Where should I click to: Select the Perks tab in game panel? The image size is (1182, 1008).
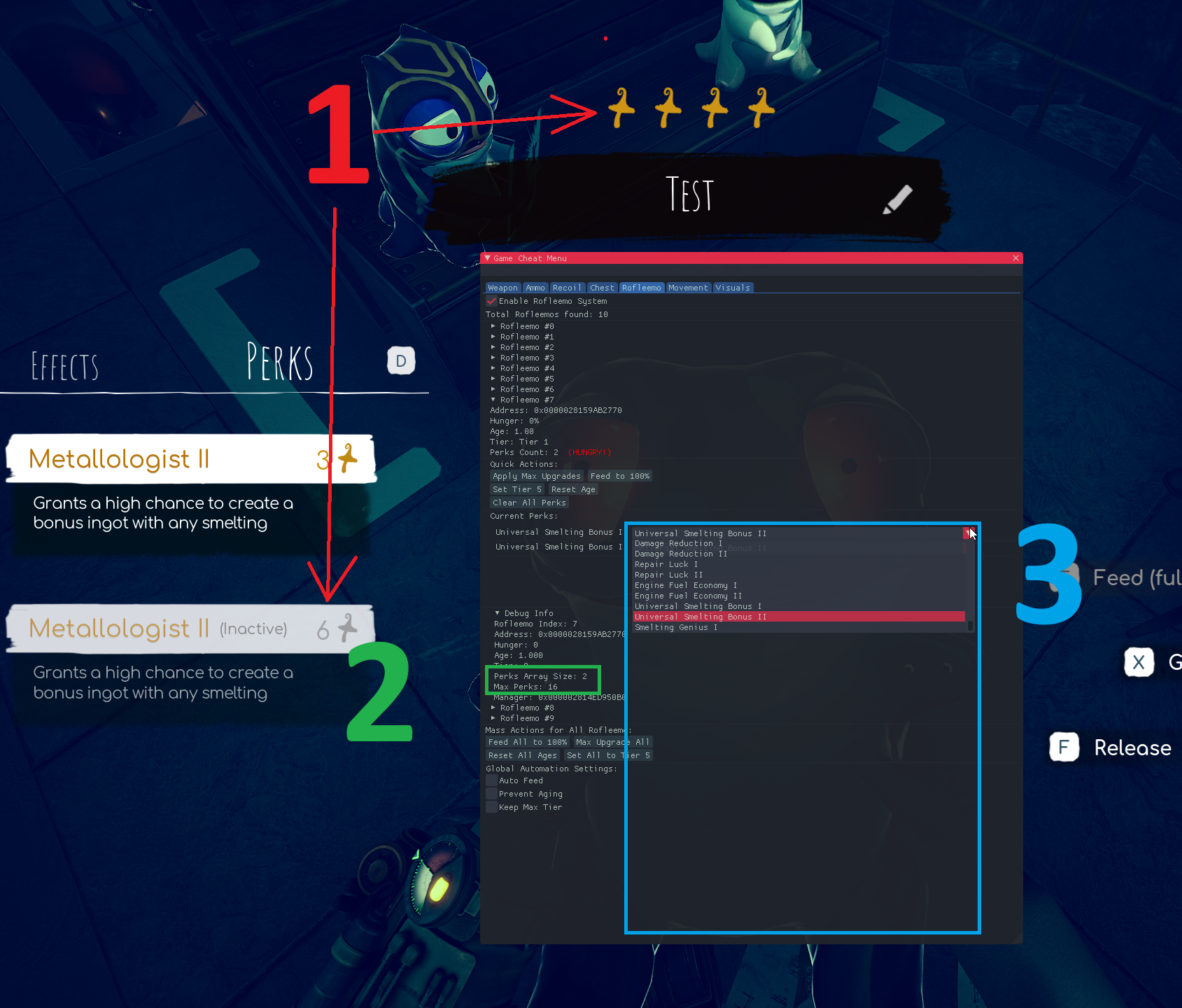[x=280, y=361]
